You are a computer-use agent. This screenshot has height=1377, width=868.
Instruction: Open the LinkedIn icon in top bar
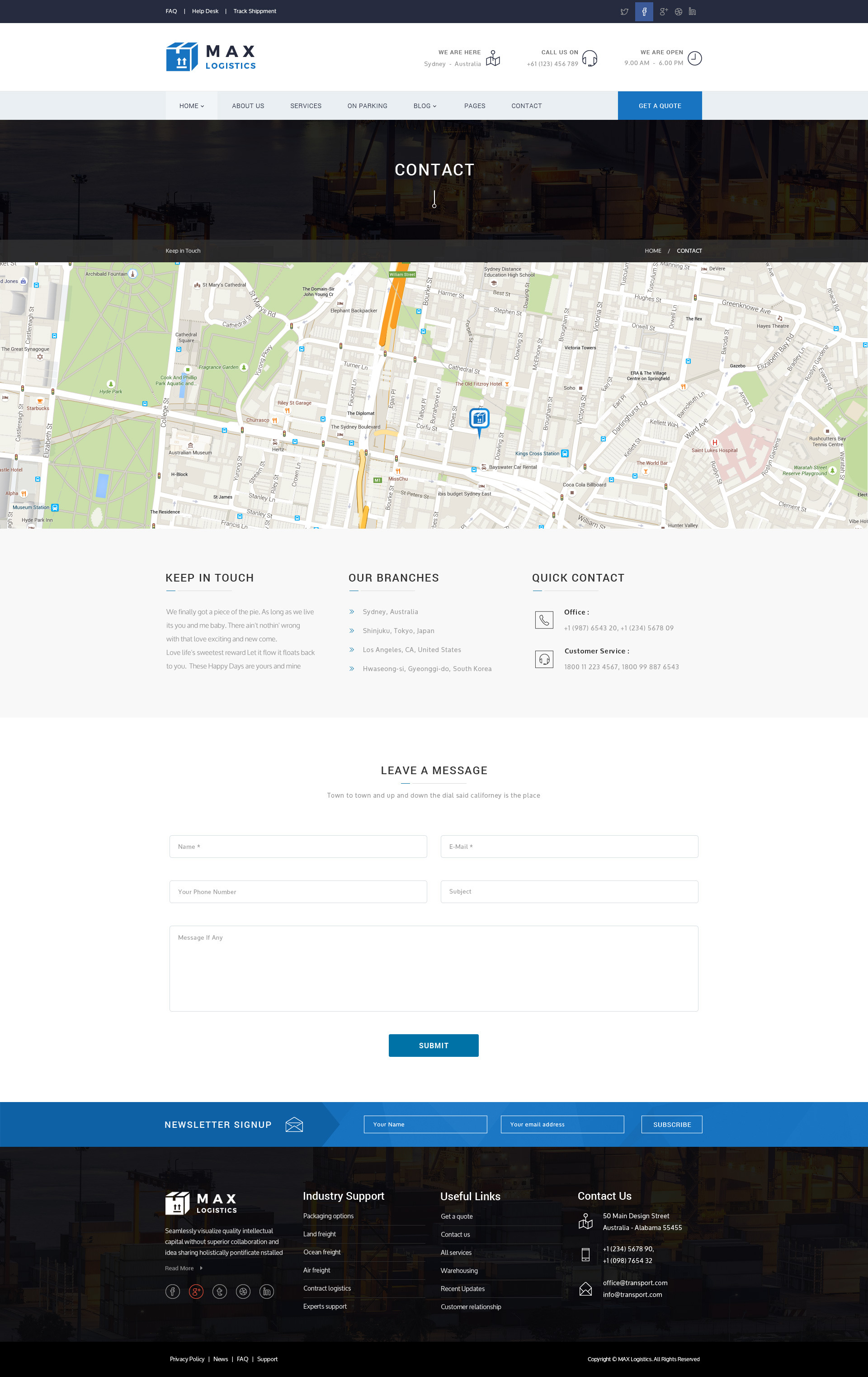[x=692, y=11]
